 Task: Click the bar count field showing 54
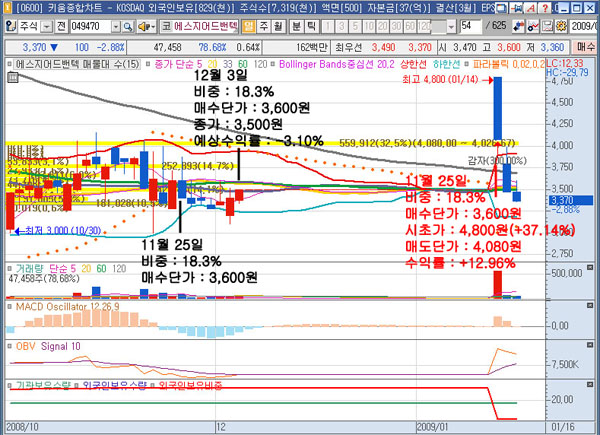[x=470, y=26]
